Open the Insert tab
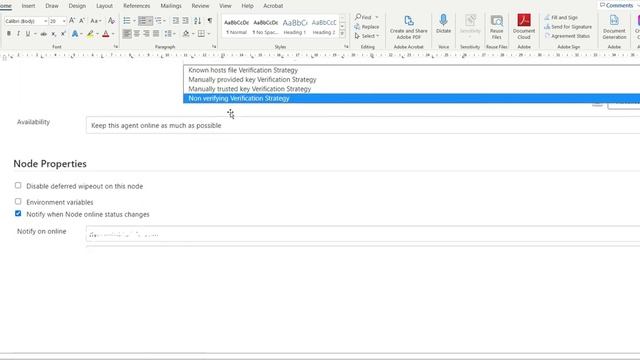This screenshot has width=640, height=360. click(x=28, y=6)
